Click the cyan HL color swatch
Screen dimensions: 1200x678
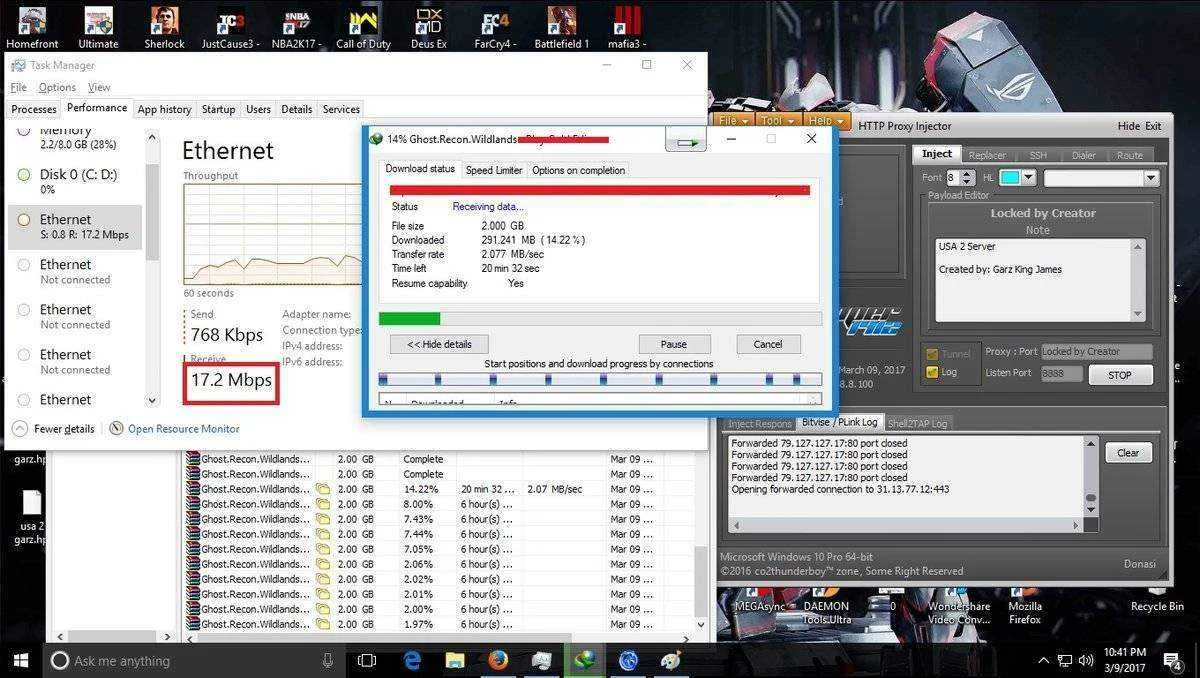coord(1009,178)
